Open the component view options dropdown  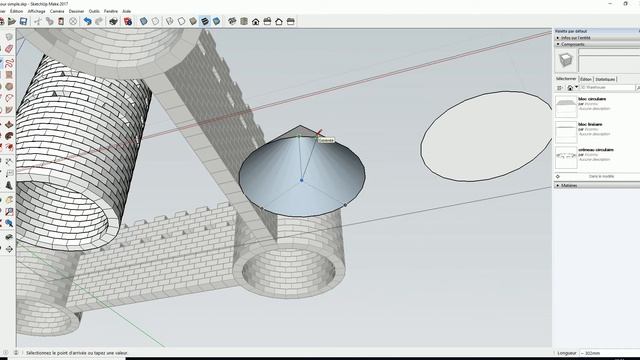tap(560, 88)
